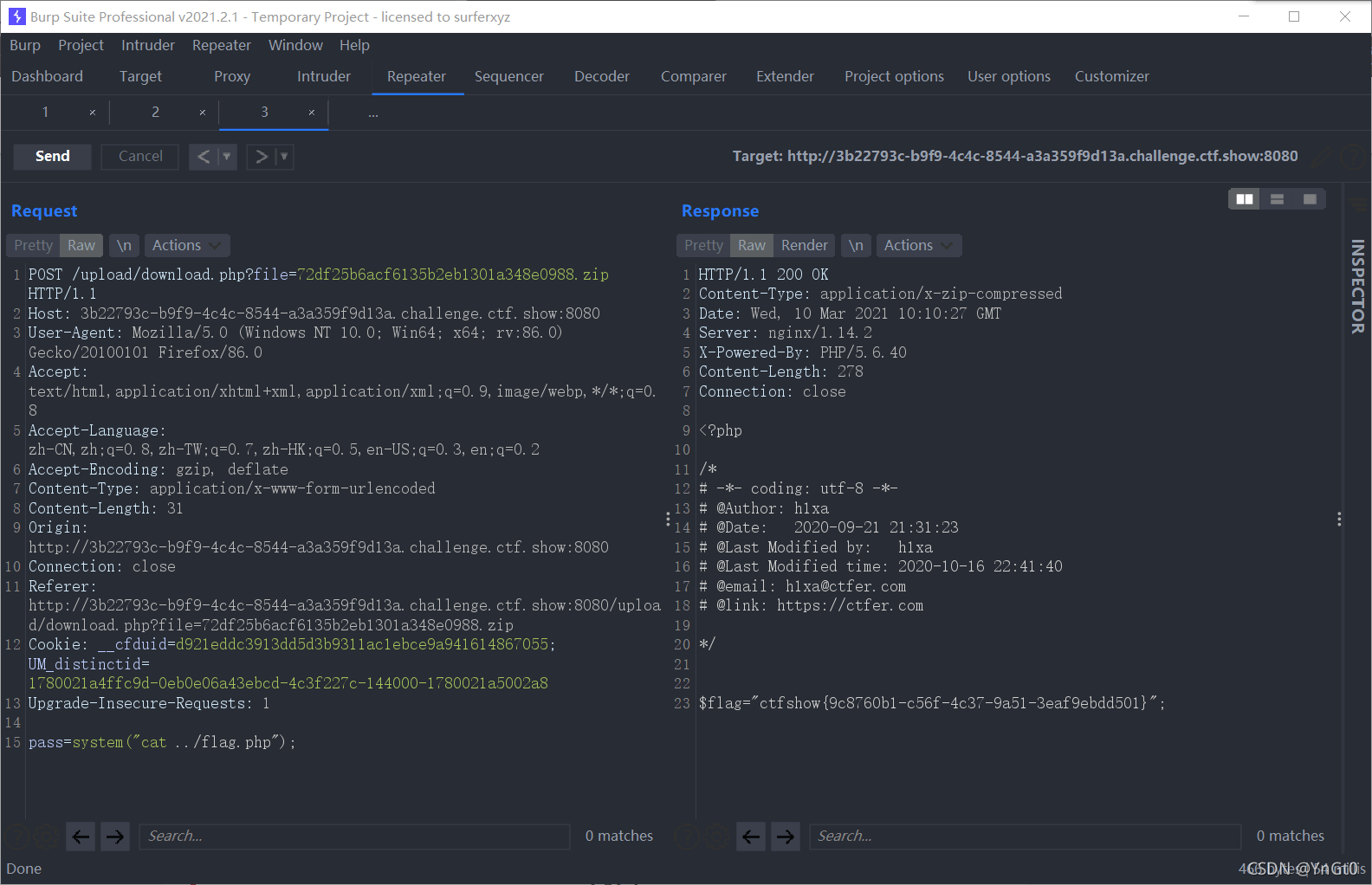
Task: Toggle Pretty view in Request pane
Action: click(x=33, y=245)
